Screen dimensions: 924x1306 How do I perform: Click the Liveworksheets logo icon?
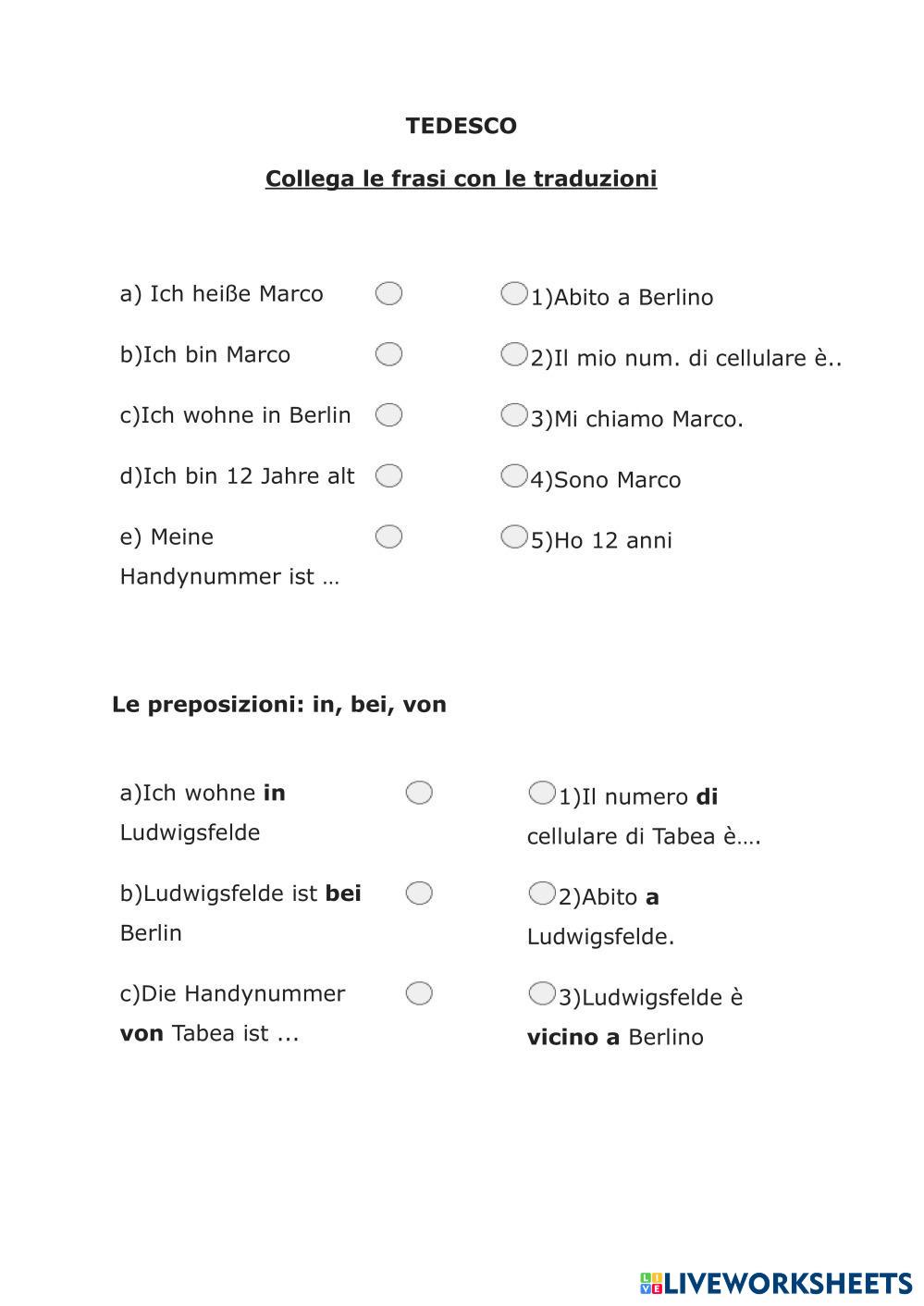coord(651,1283)
